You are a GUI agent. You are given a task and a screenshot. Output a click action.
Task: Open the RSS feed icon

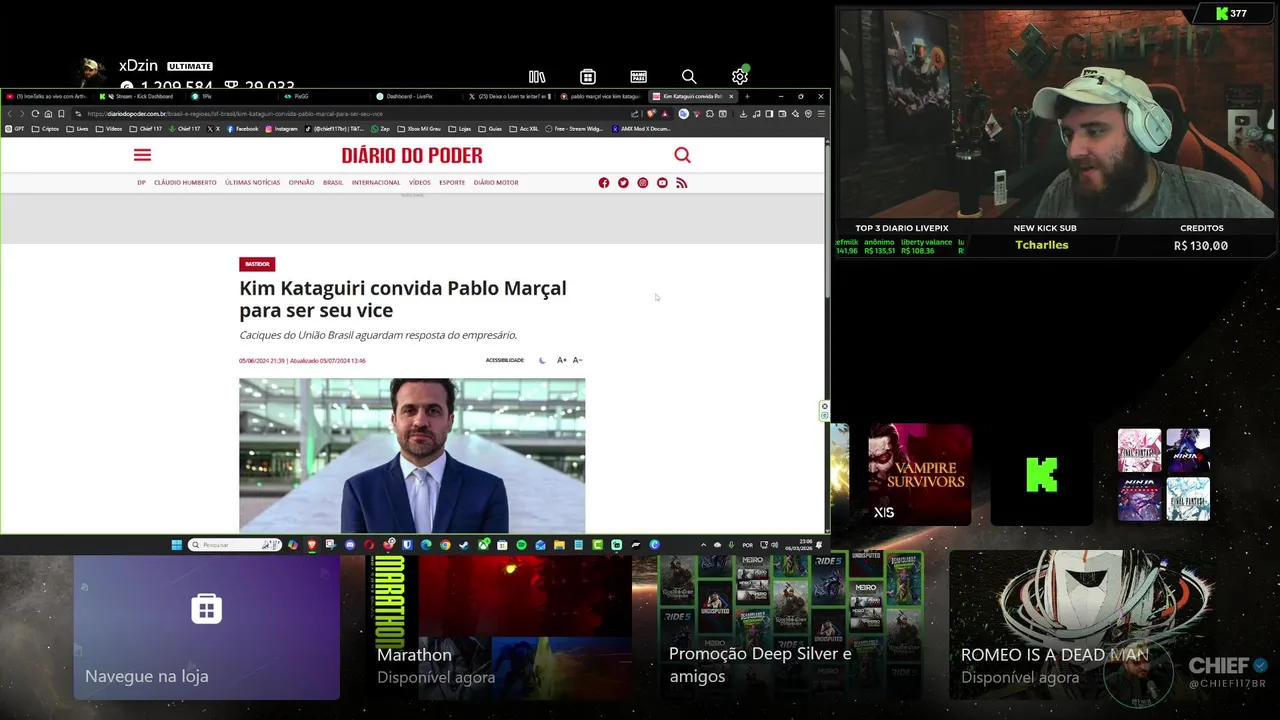(682, 183)
